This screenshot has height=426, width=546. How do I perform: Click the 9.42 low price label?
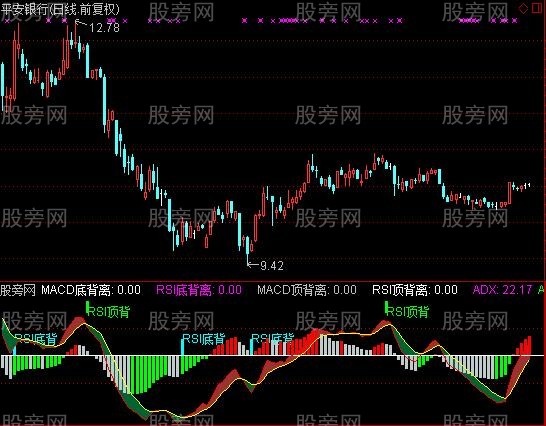pos(272,266)
